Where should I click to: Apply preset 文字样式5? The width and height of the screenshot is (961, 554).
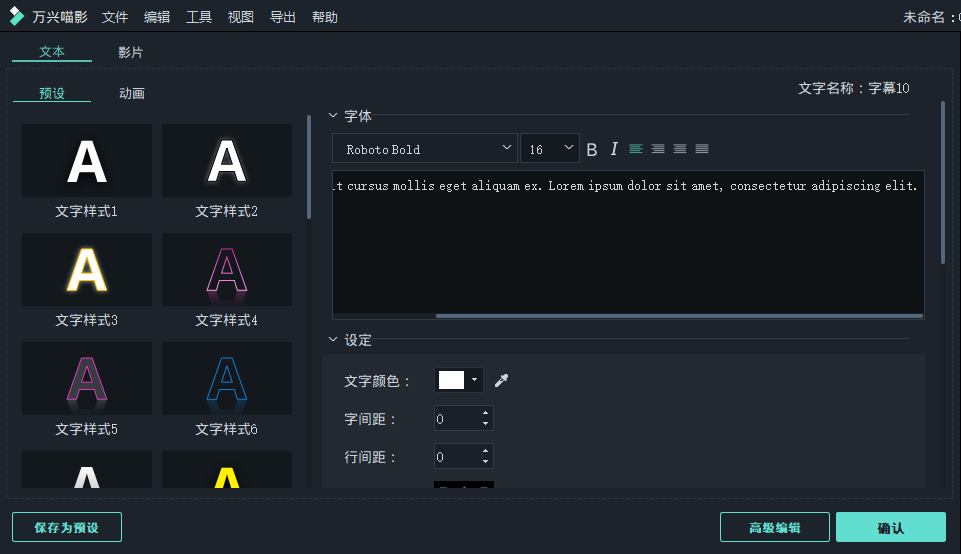tap(87, 378)
